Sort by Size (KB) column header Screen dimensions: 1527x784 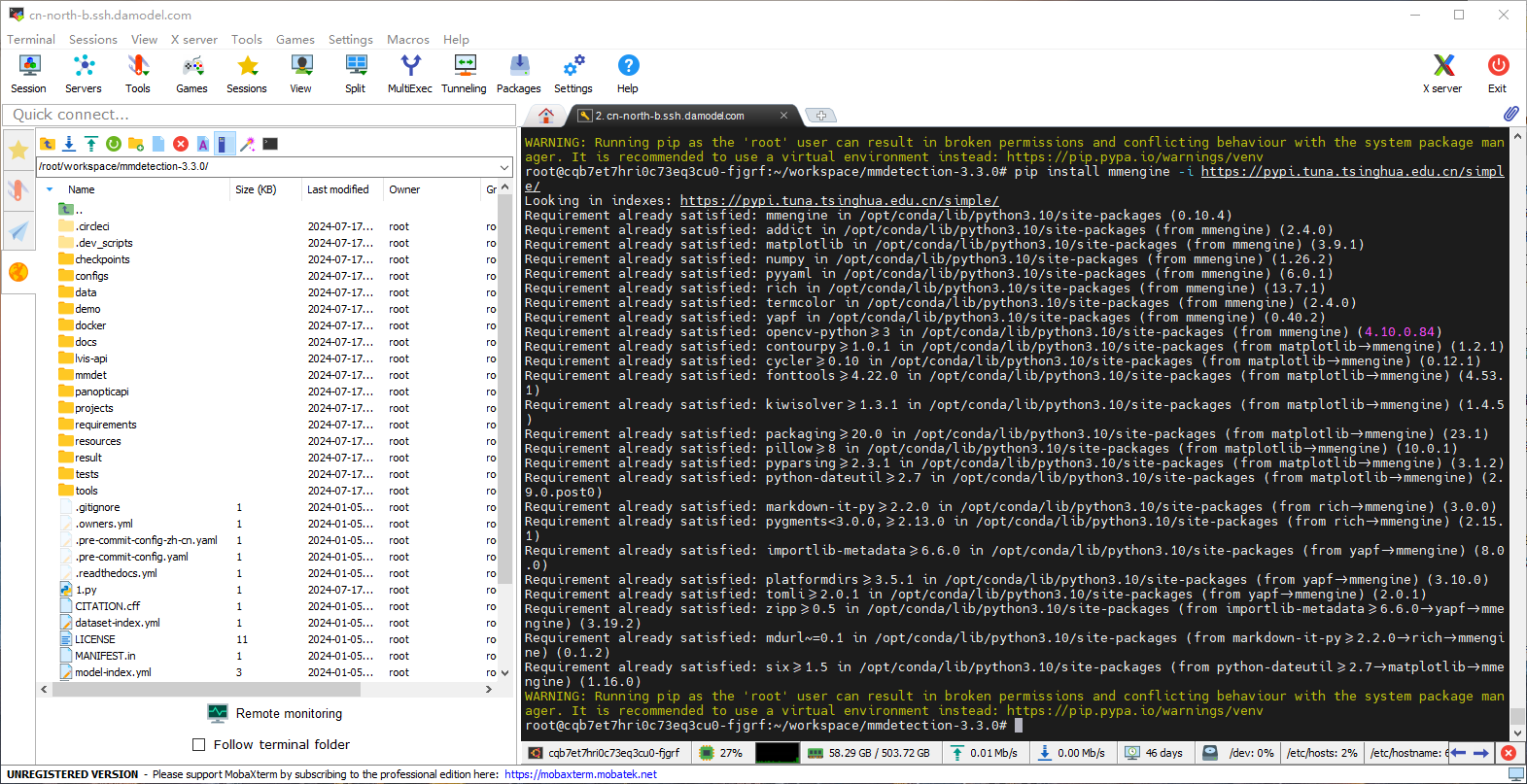pos(256,189)
